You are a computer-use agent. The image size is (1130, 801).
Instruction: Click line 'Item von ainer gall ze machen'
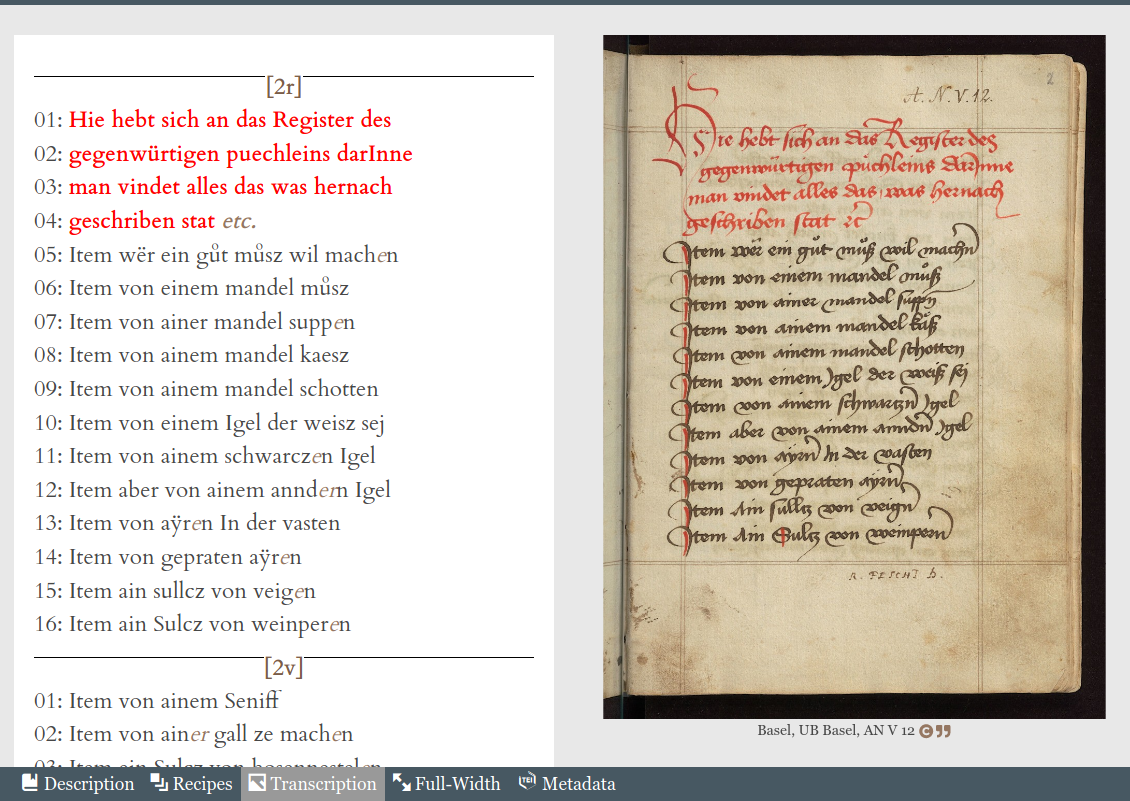[x=211, y=734]
